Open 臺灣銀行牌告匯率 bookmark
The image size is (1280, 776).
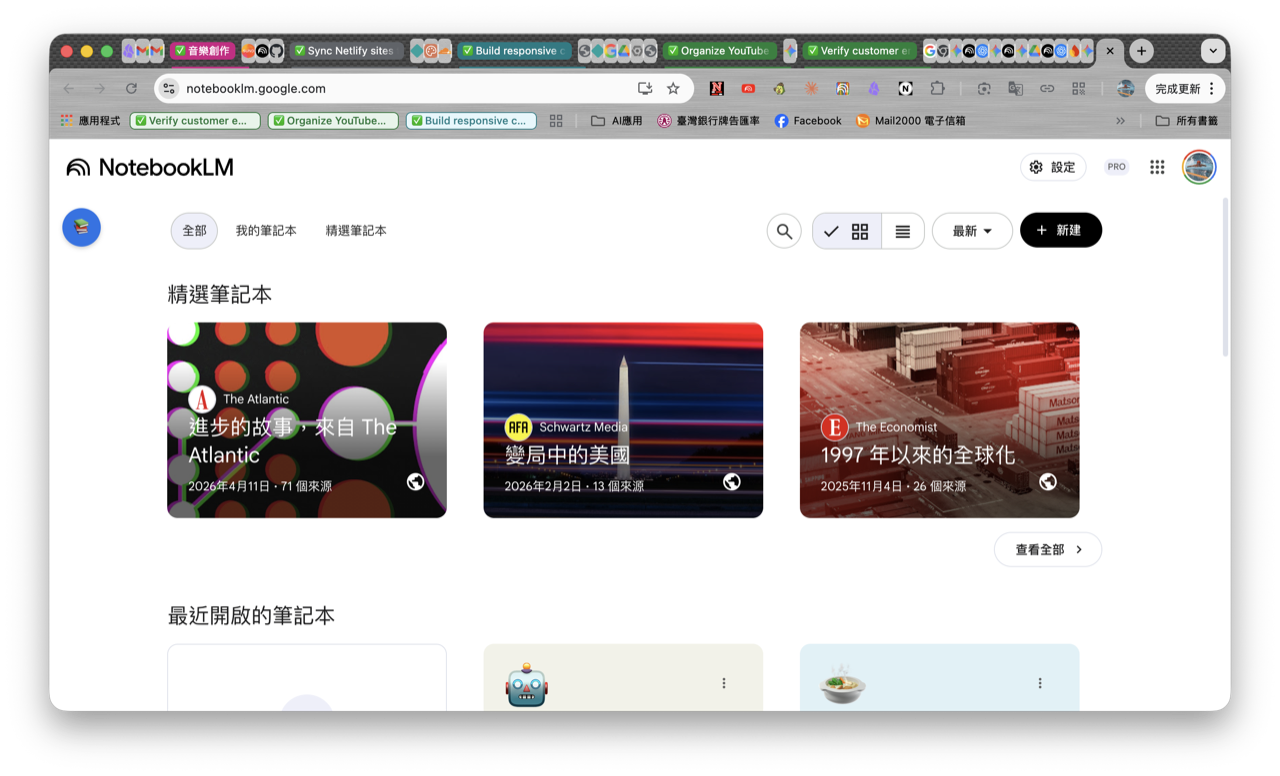coord(708,120)
